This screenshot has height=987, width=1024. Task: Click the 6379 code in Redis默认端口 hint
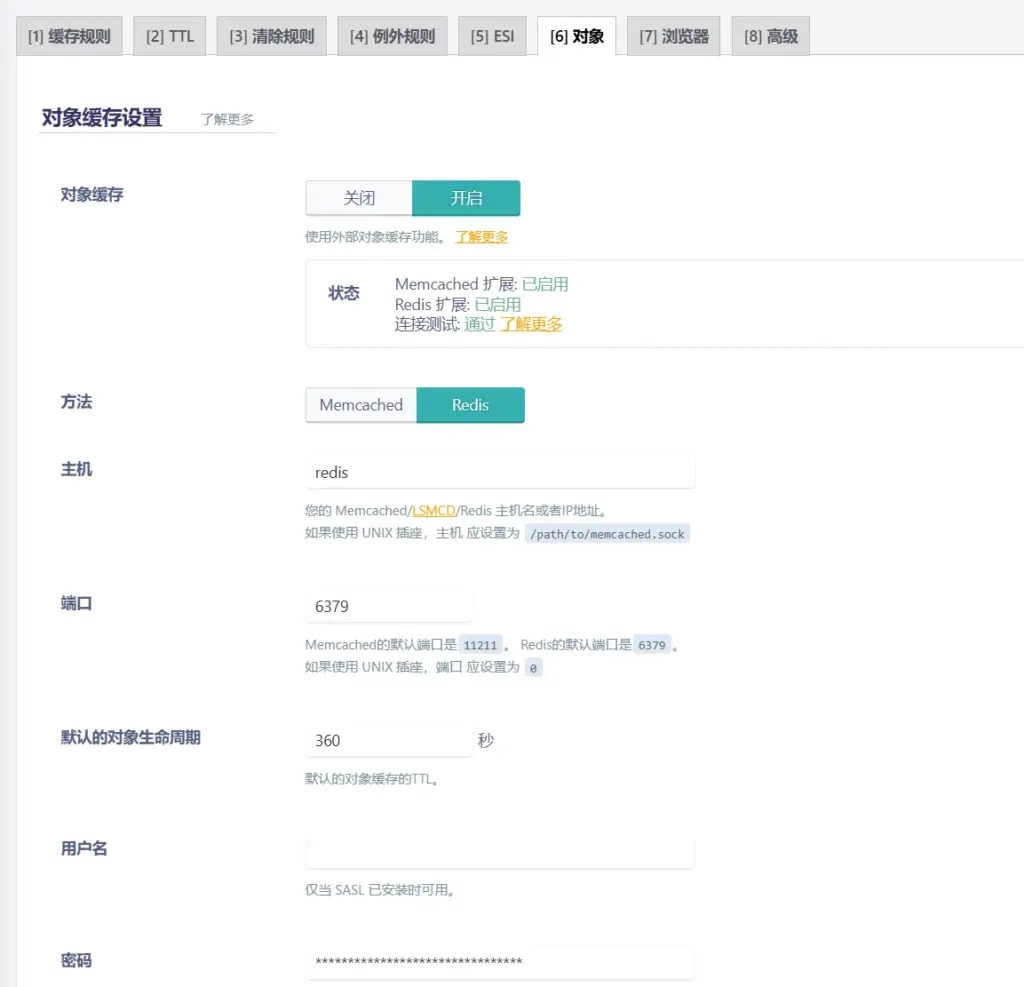(x=652, y=645)
